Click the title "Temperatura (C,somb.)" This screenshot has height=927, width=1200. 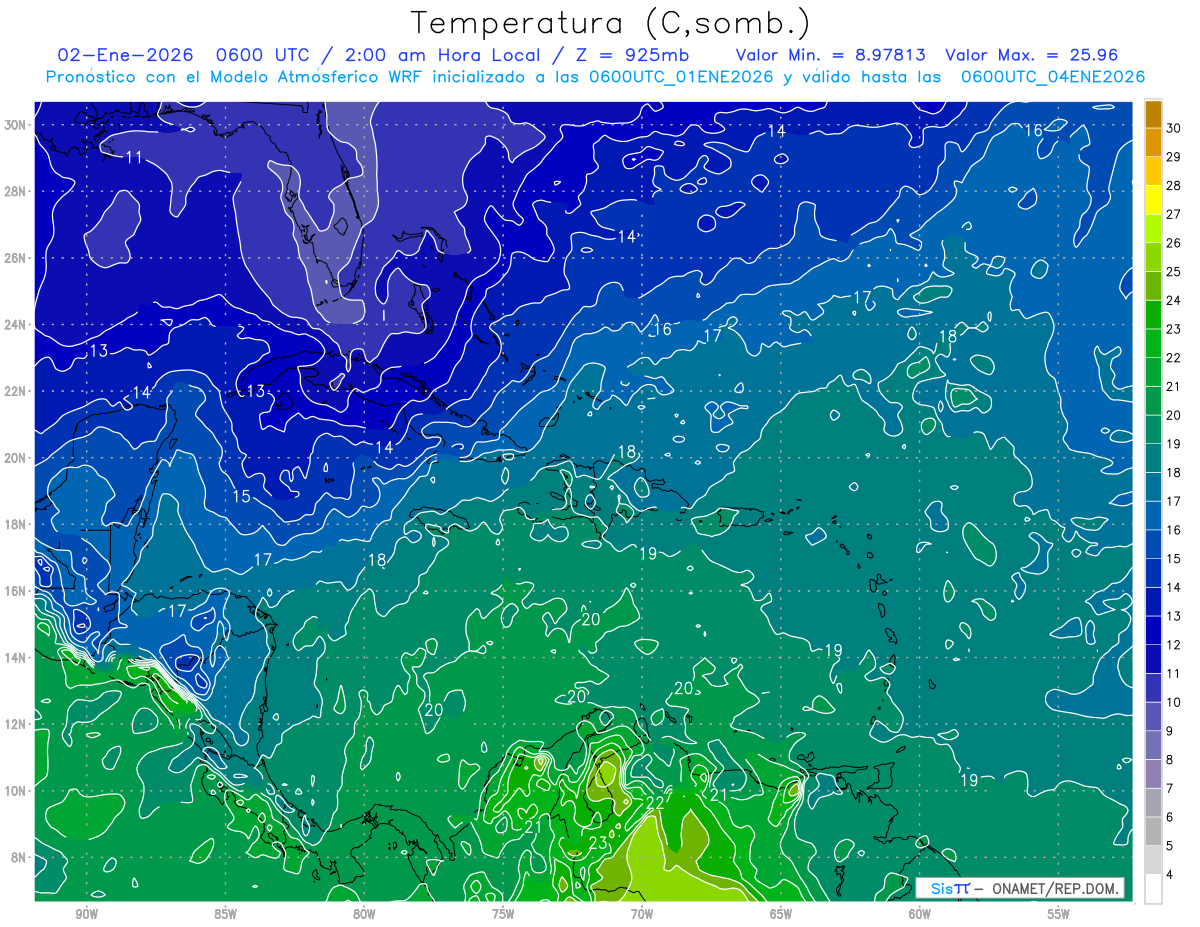tap(609, 23)
